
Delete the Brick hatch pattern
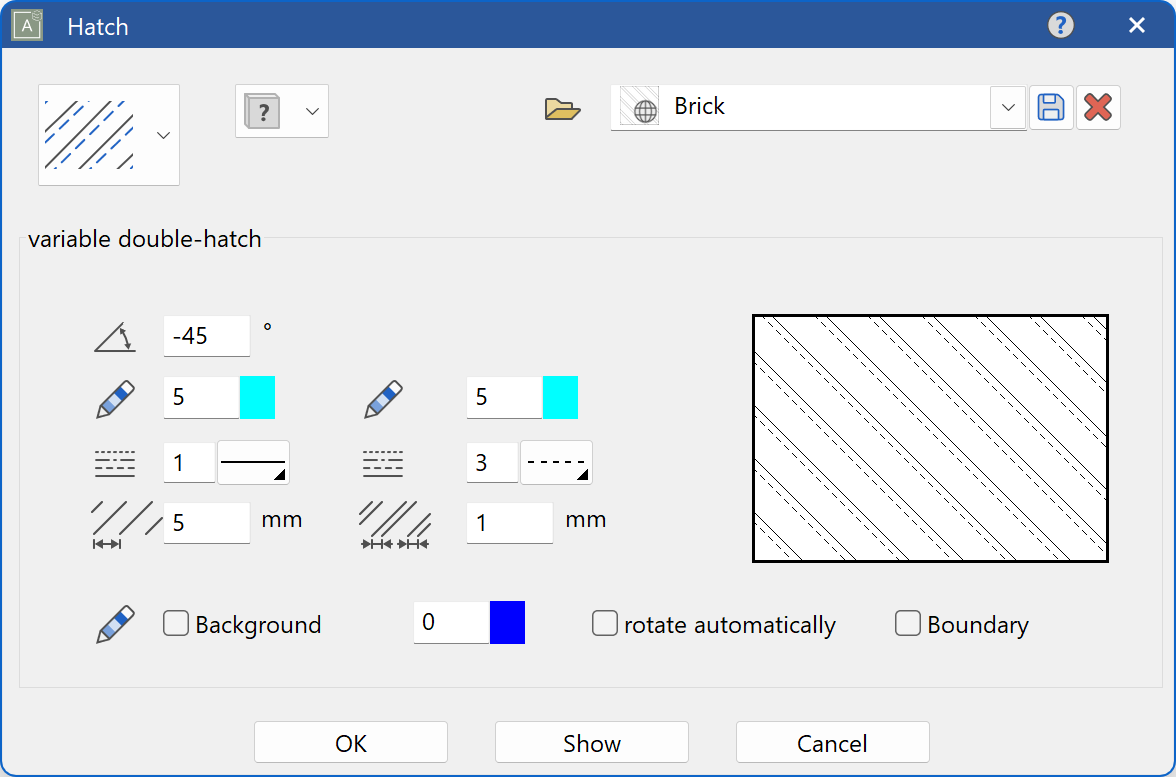click(x=1098, y=107)
